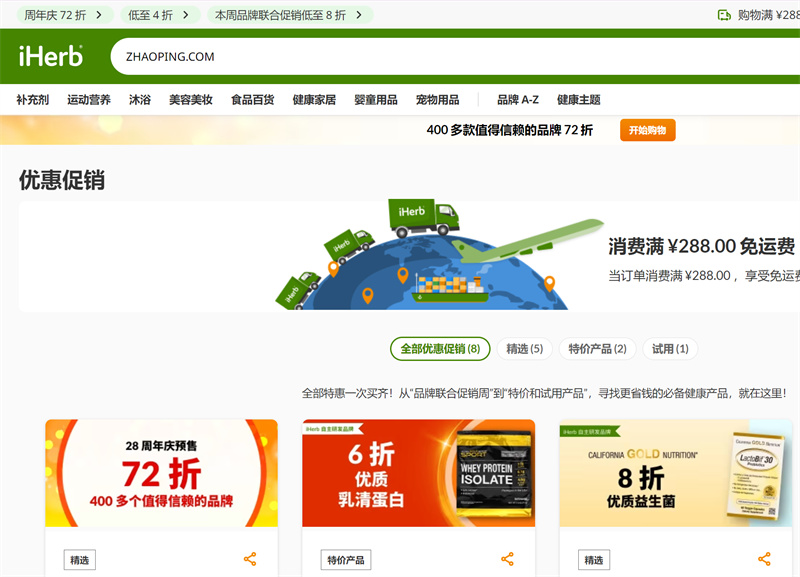Expand the 低至 4 折 chevron

[x=186, y=15]
